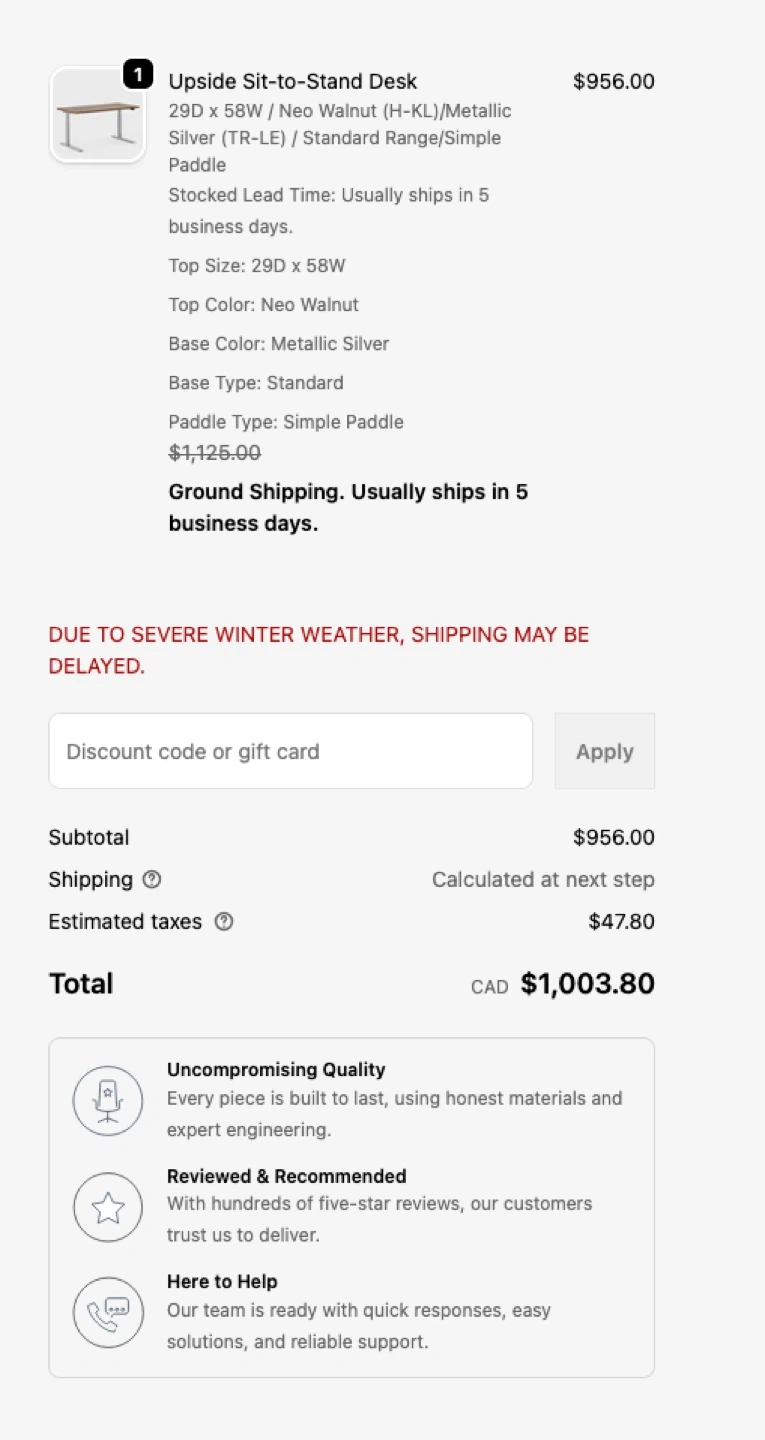Viewport: 765px width, 1440px height.
Task: Click the Reviewed & Recommended star icon
Action: [108, 1207]
